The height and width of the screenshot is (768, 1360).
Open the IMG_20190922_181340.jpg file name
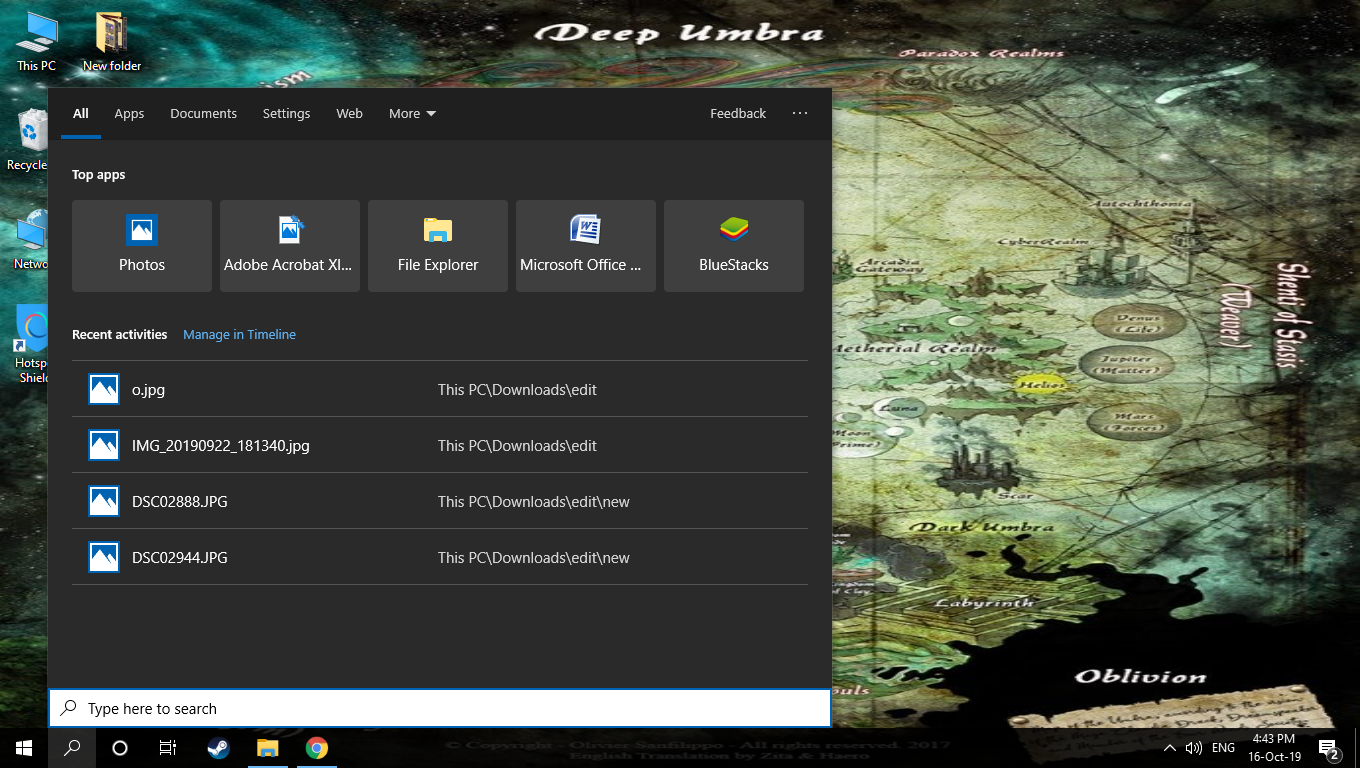coord(221,445)
